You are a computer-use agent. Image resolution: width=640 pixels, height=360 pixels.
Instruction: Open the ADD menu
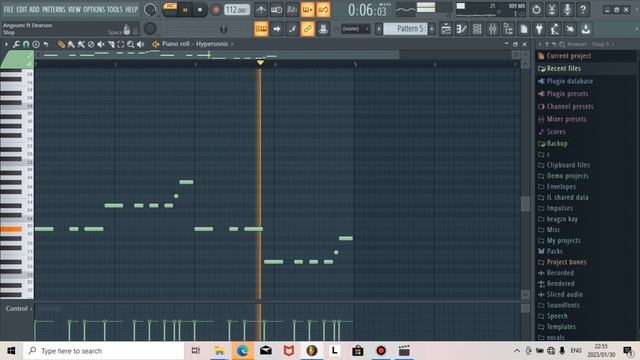click(34, 9)
